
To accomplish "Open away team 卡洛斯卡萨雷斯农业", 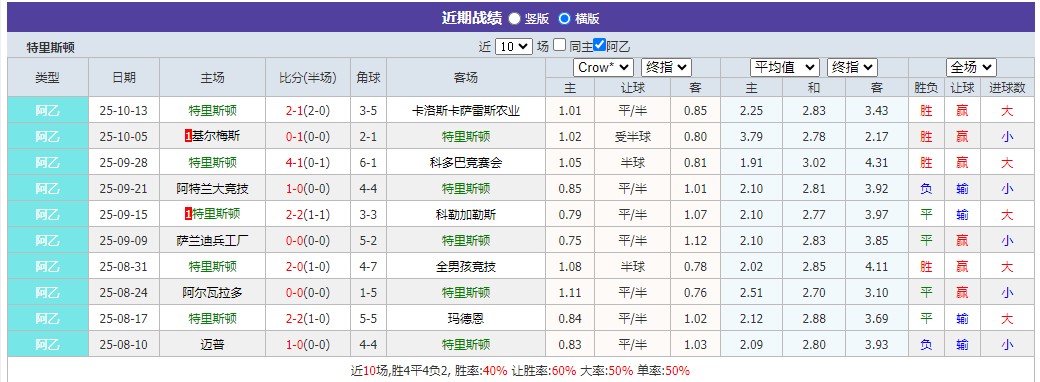I will (466, 111).
